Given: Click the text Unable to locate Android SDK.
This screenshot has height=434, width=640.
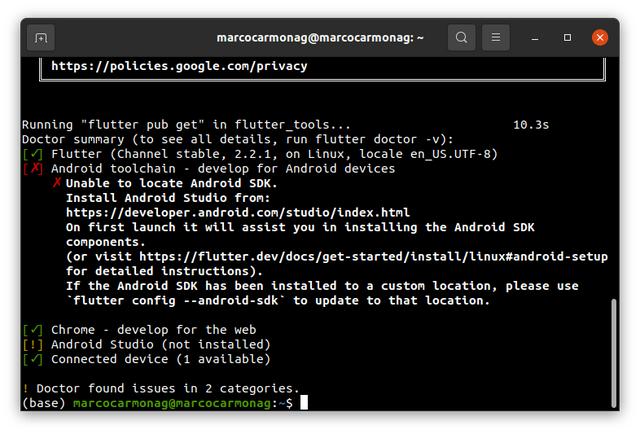Looking at the screenshot, I should click(x=172, y=183).
